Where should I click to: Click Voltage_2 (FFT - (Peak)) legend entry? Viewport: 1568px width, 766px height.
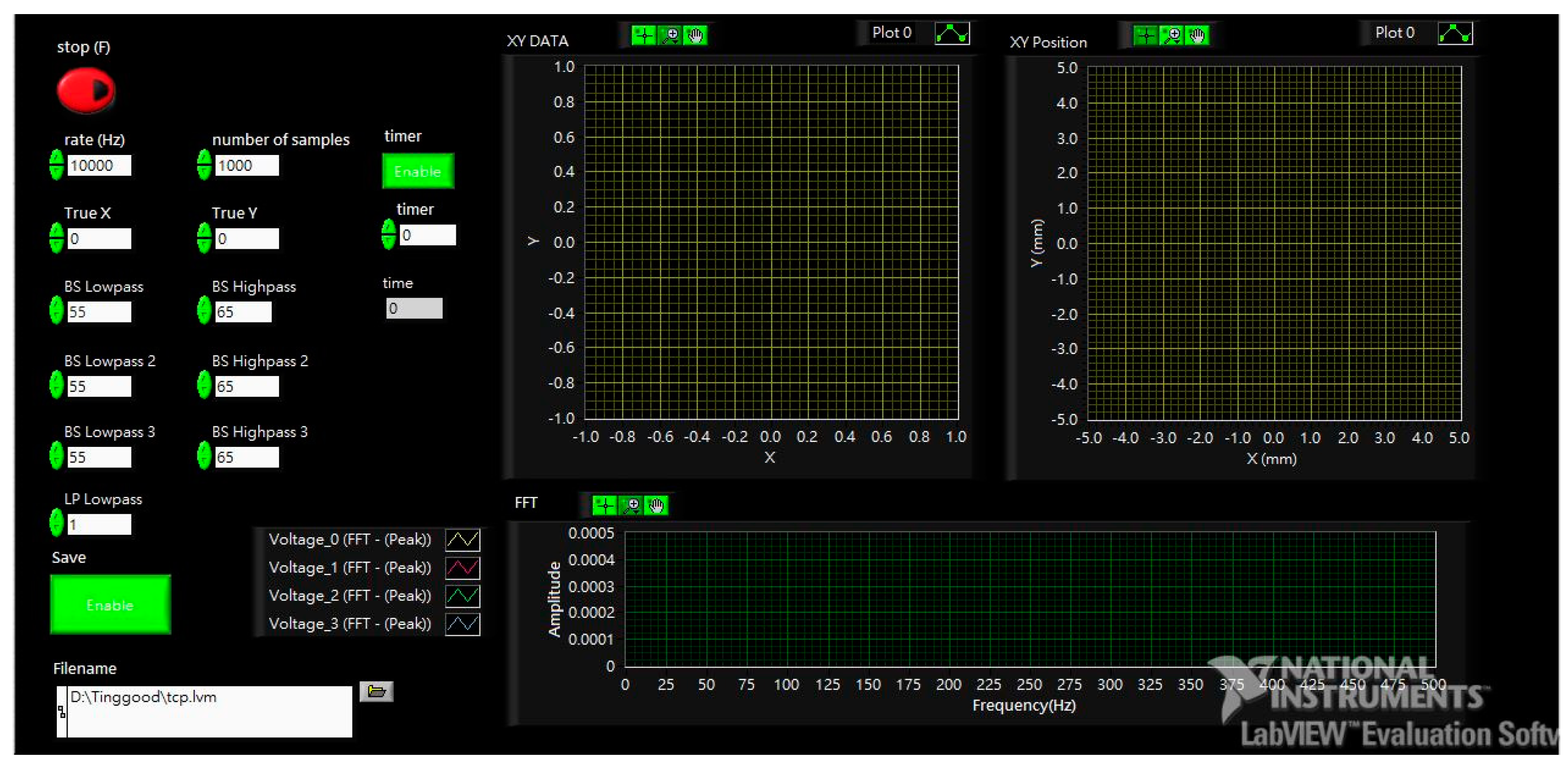350,596
